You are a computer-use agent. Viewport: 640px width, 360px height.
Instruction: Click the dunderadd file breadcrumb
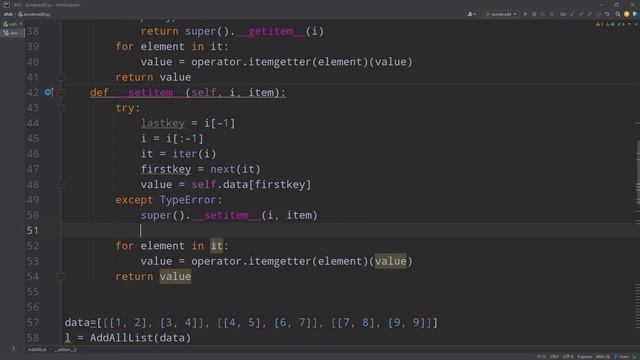(x=35, y=14)
